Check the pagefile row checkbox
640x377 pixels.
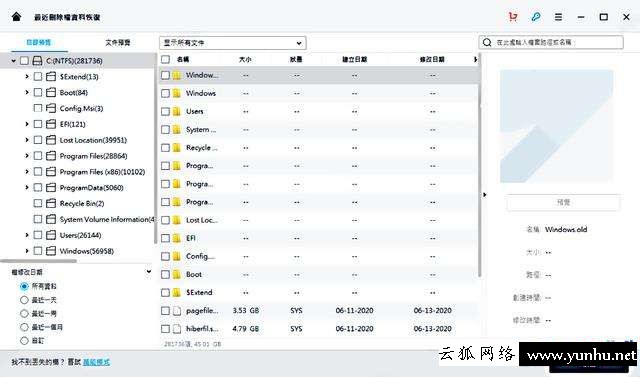point(165,311)
